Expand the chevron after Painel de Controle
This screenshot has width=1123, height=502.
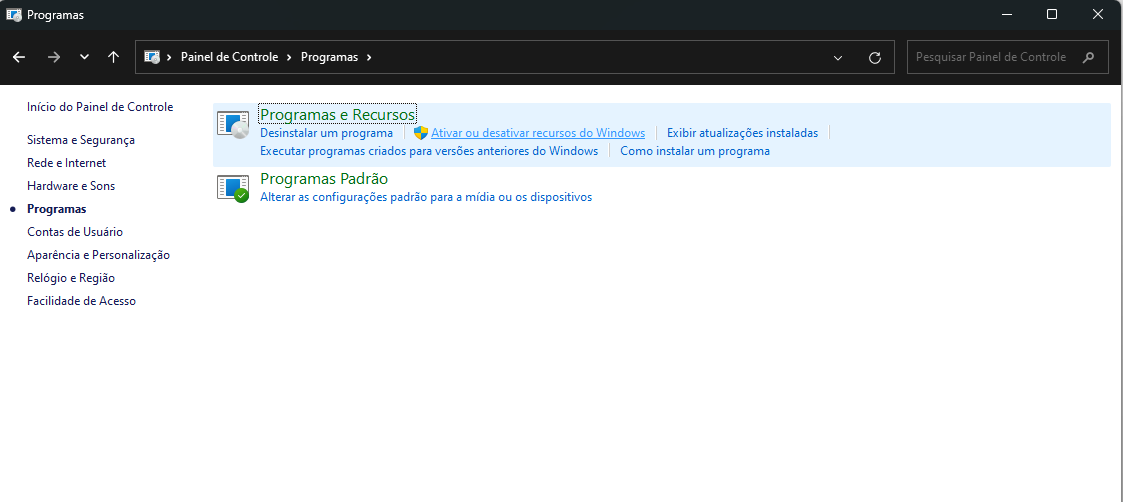pos(289,57)
